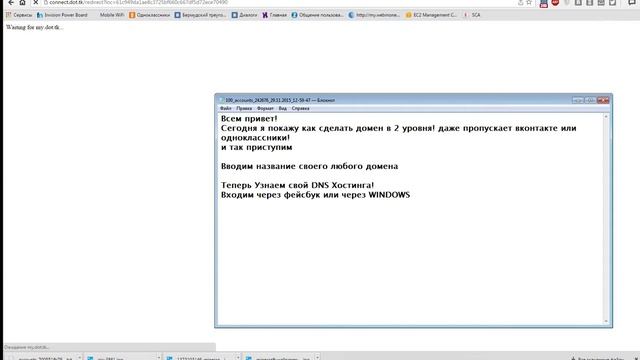Bookmark this page with the star icon
Viewport: 640px width, 360px height.
tap(529, 2)
